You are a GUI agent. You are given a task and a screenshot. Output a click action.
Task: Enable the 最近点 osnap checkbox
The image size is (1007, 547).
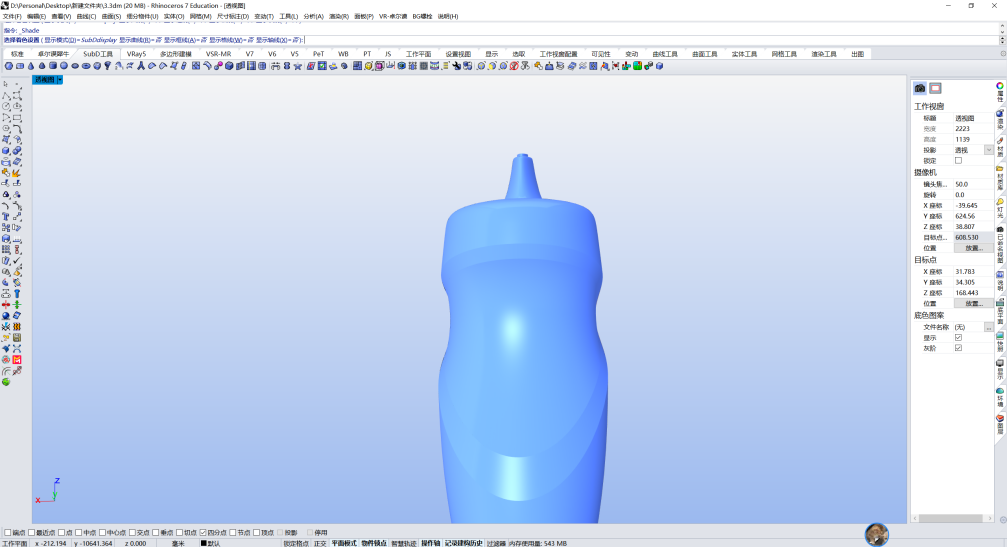[x=31, y=532]
